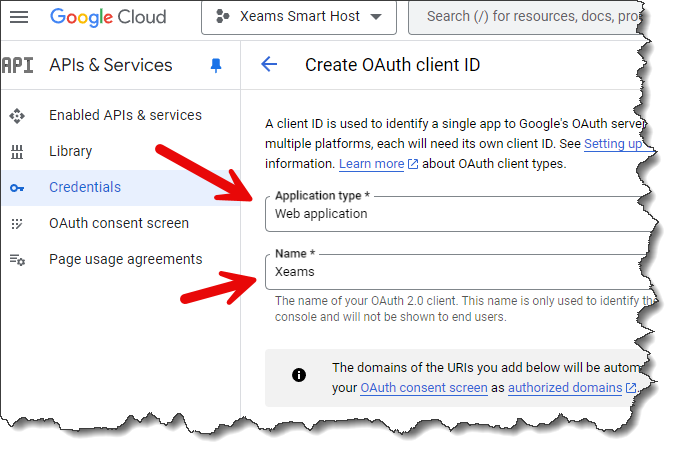Image resolution: width=679 pixels, height=457 pixels.
Task: Click the APIs & Services heading
Action: click(111, 65)
